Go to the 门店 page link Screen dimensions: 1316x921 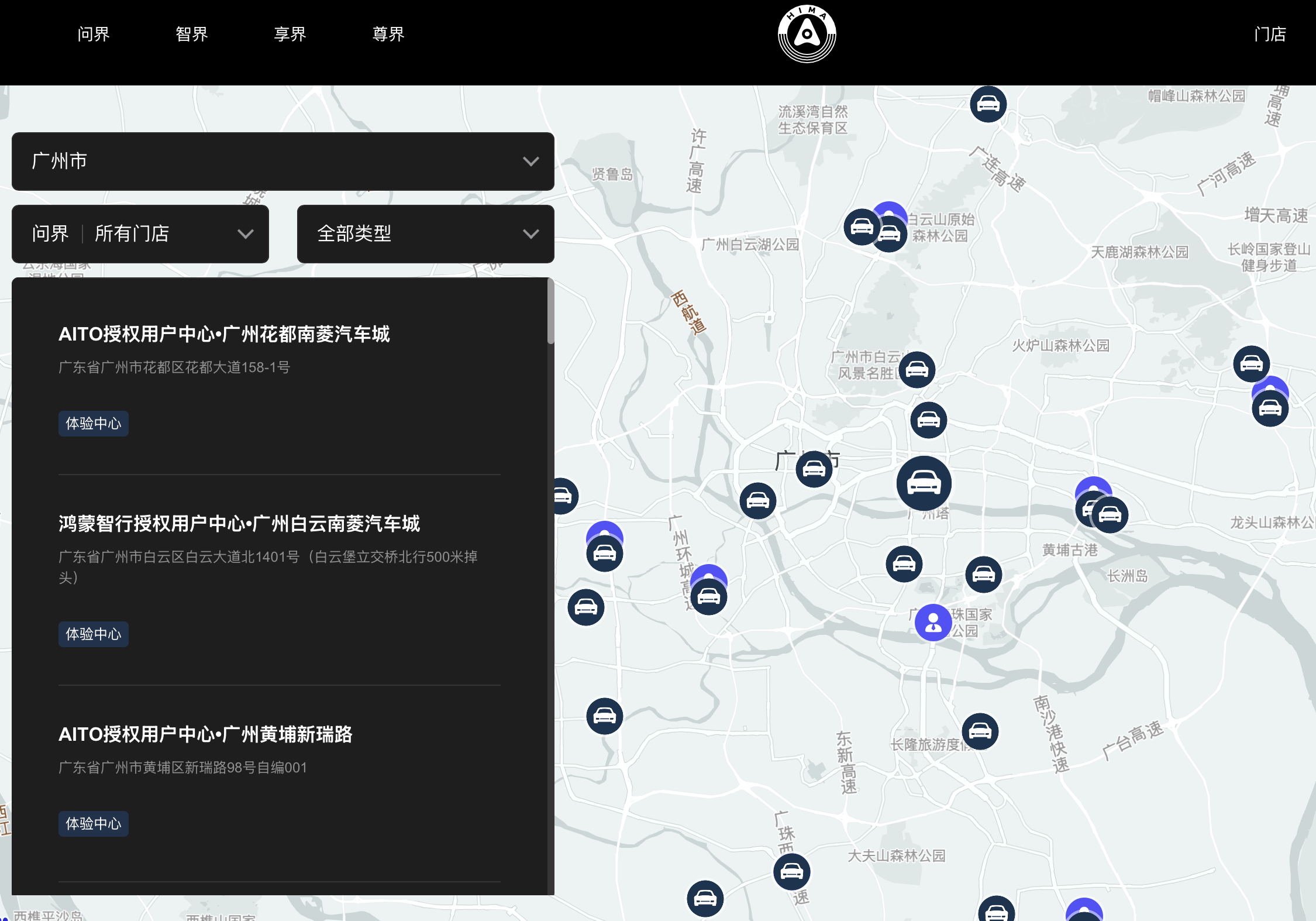click(1270, 34)
